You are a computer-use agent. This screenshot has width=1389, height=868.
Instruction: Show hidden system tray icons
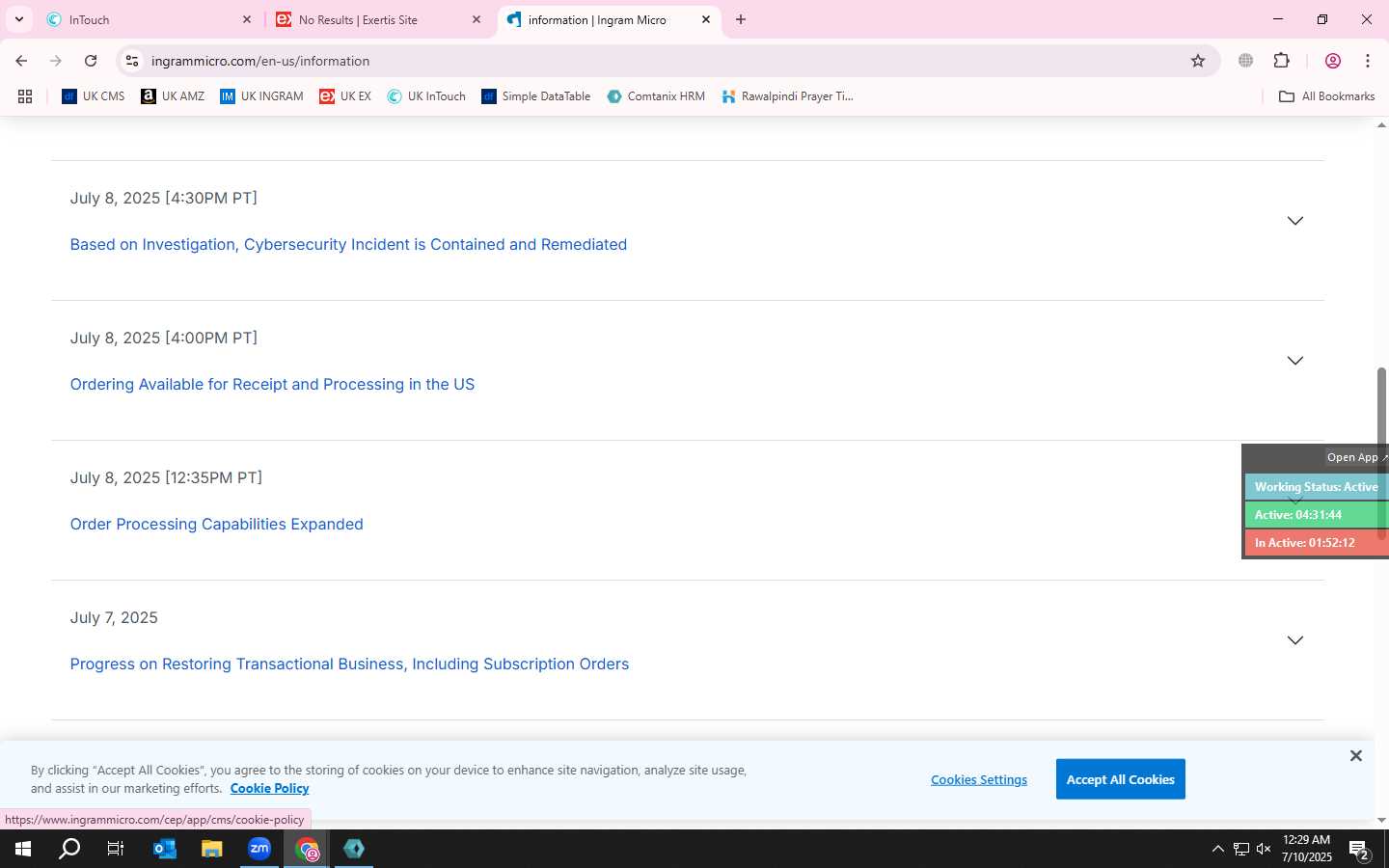coord(1217,849)
